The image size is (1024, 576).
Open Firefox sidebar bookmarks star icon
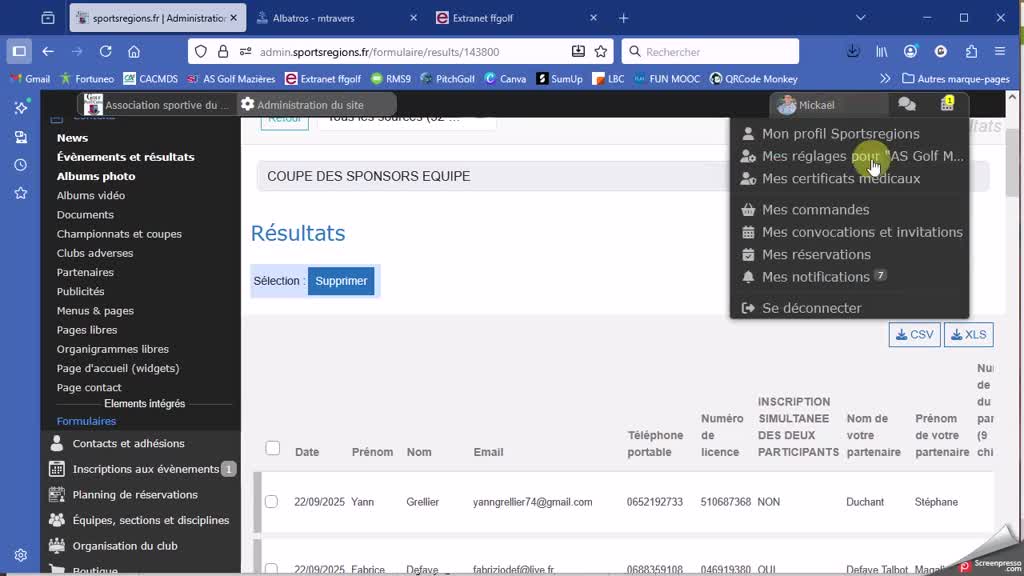point(20,193)
